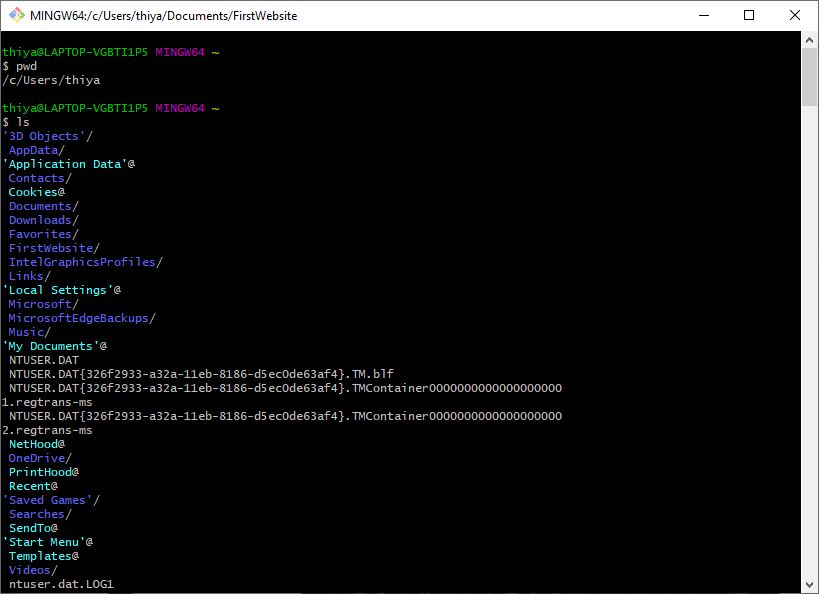Select the NTUSER.DAT filename

(x=40, y=359)
